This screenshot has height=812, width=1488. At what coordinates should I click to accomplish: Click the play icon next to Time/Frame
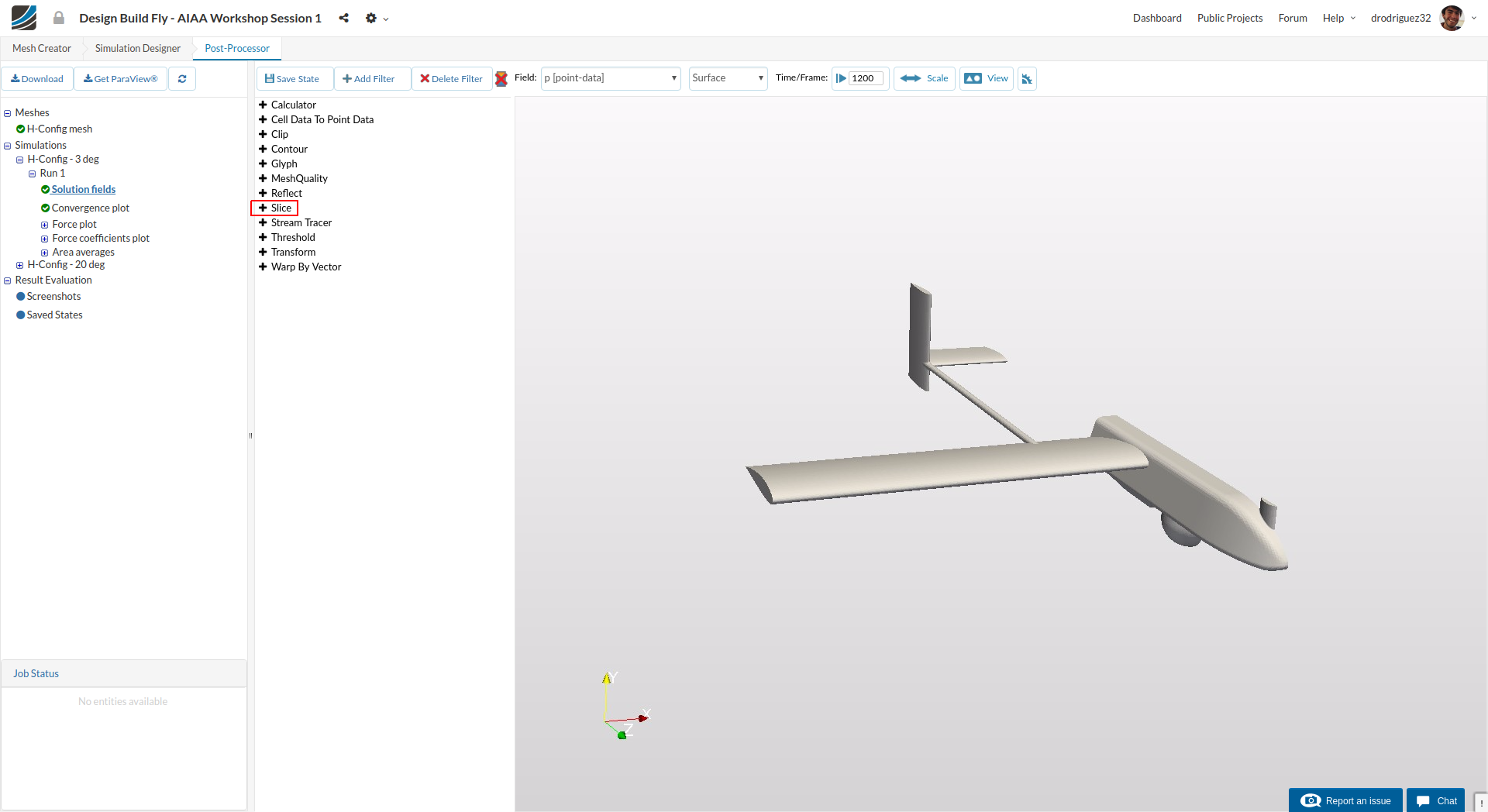(841, 78)
